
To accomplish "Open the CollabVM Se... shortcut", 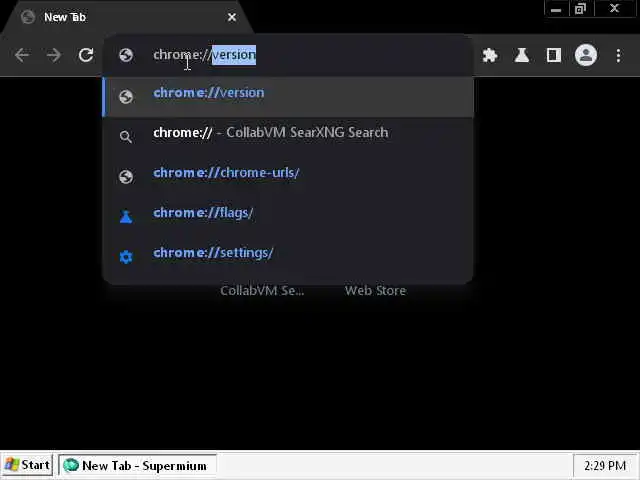I will (262, 290).
